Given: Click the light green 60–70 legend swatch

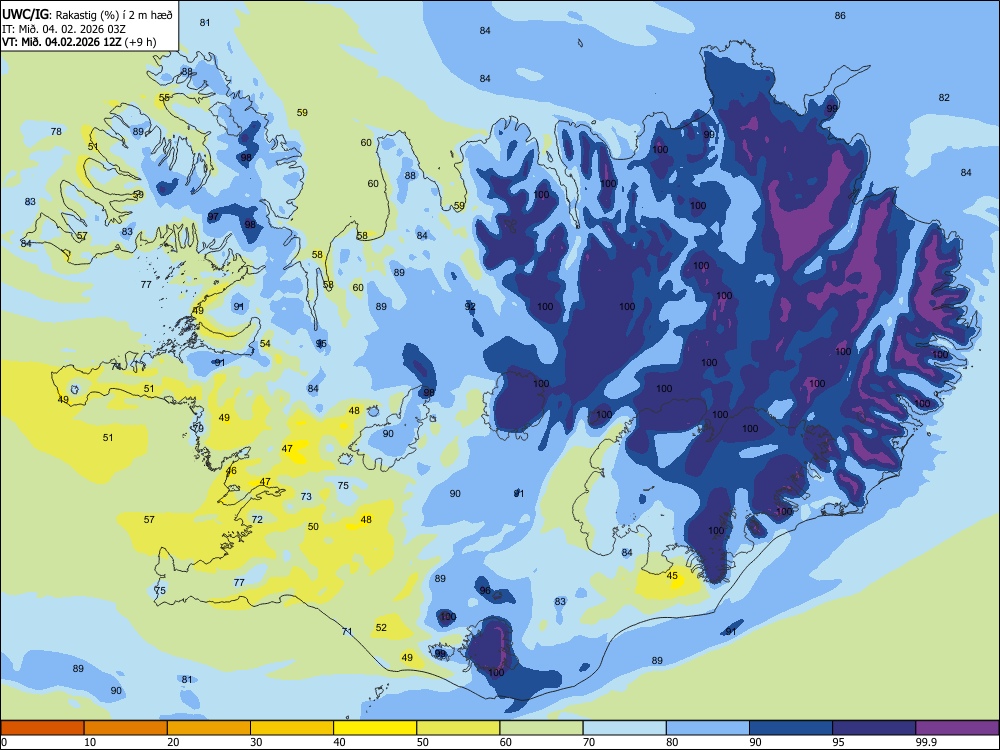Looking at the screenshot, I should tap(541, 728).
